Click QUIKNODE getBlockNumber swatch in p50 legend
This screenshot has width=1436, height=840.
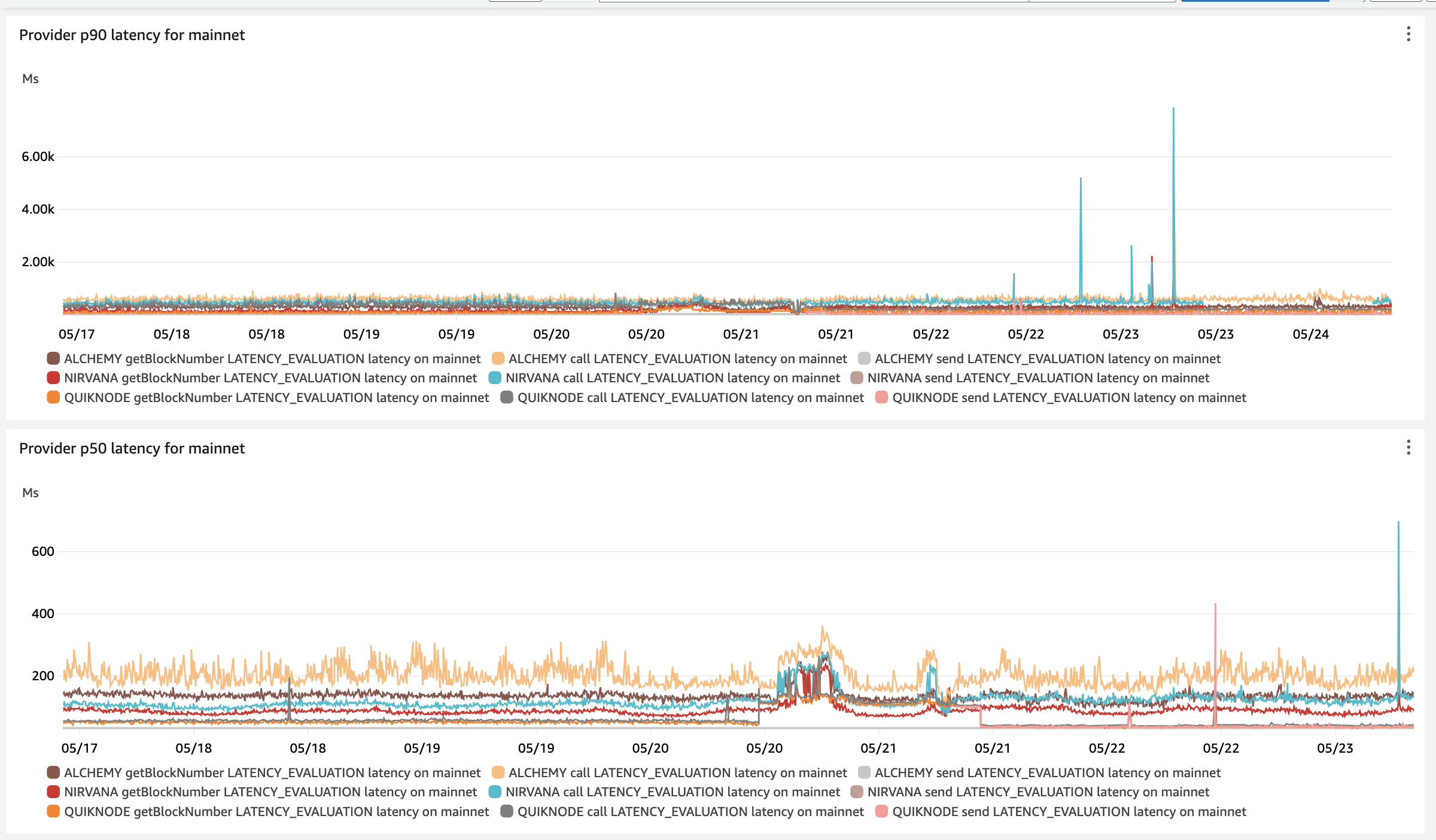pyautogui.click(x=53, y=811)
